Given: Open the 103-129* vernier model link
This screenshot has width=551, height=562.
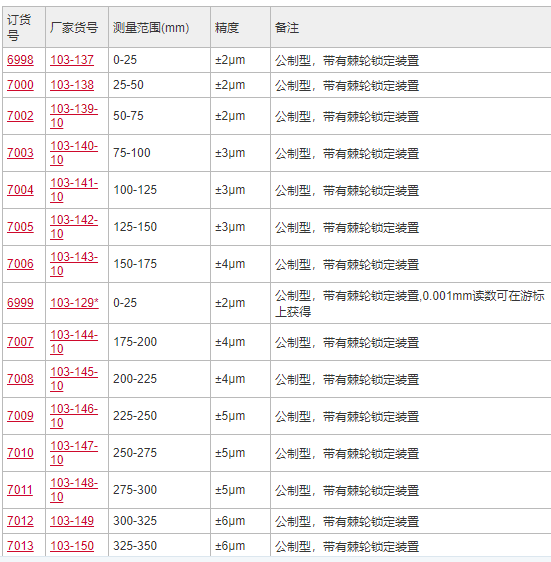Looking at the screenshot, I should point(74,303).
